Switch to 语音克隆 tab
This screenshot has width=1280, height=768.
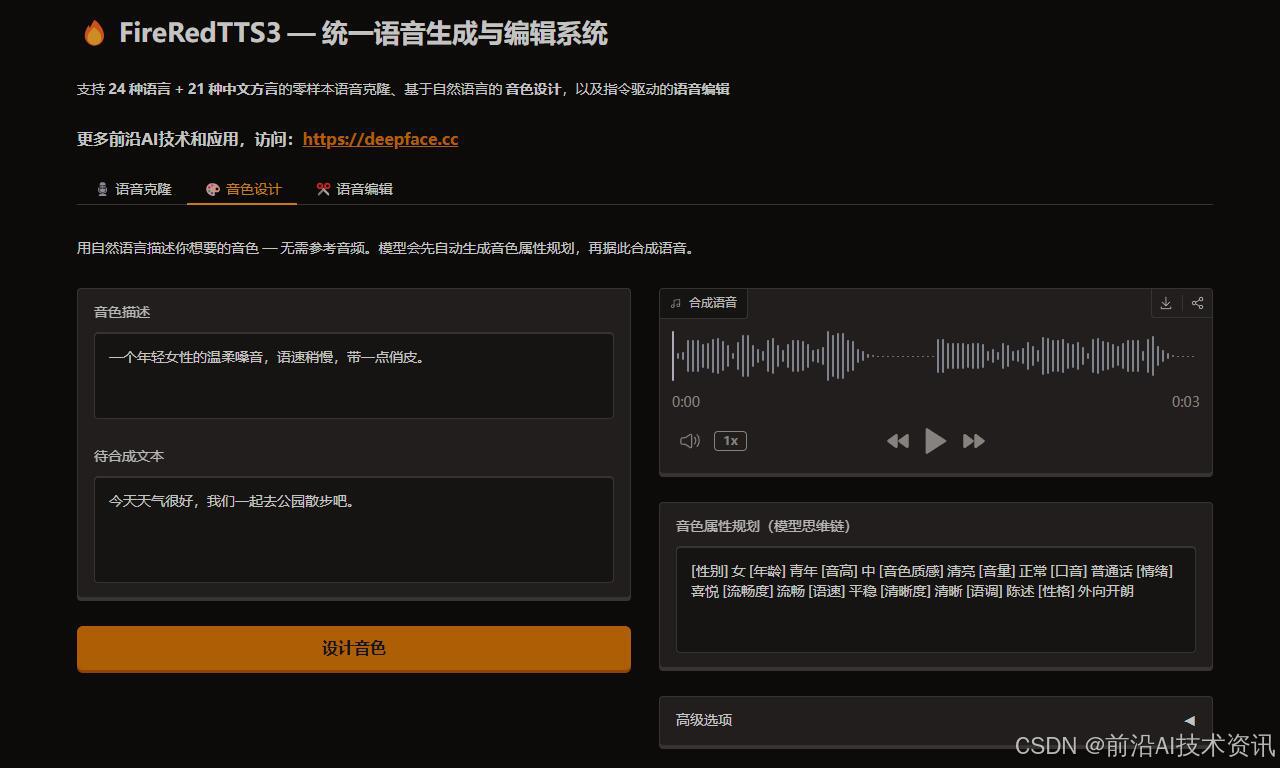tap(133, 189)
